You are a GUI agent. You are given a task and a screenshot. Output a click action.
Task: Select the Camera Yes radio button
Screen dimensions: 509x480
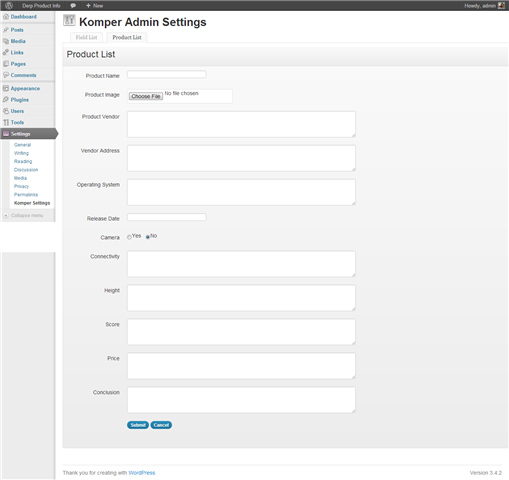[x=129, y=237]
